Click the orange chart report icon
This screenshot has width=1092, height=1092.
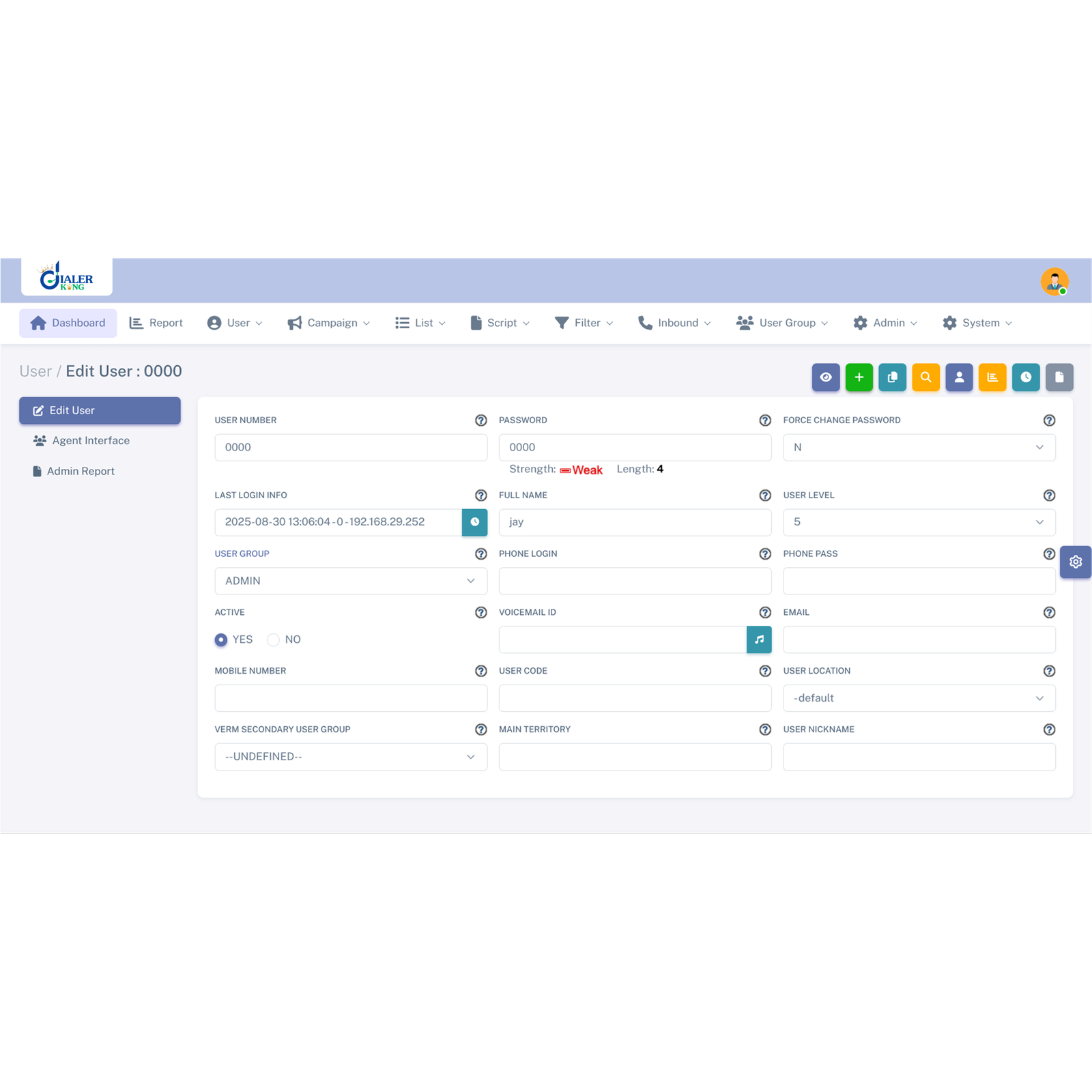pos(992,377)
